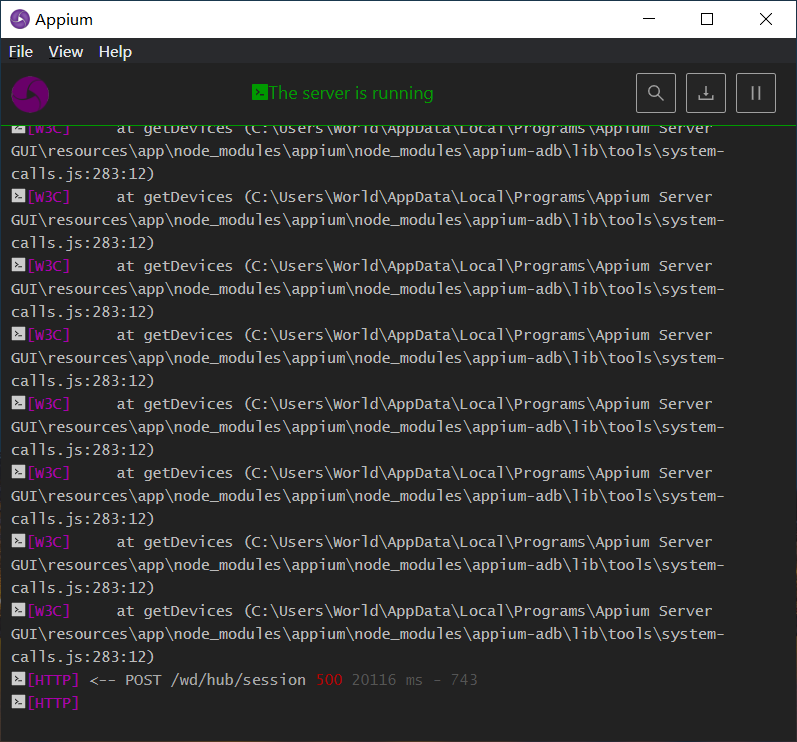
Task: Open the Help menu
Action: tap(115, 52)
